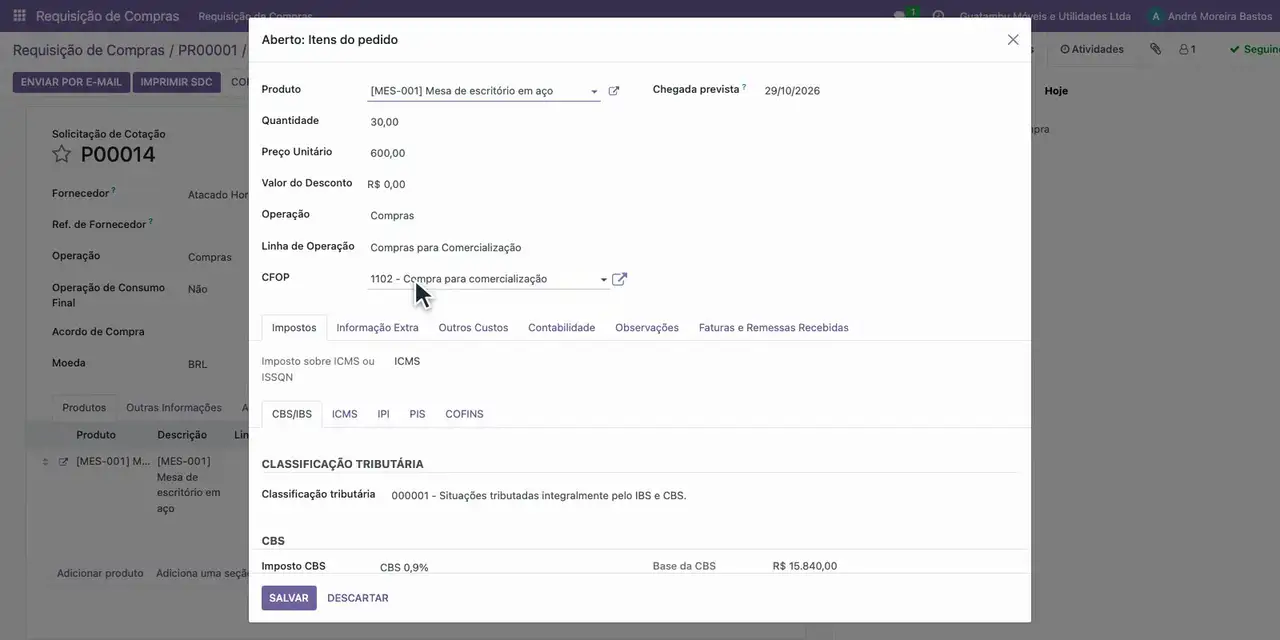Open the IPI tax sub-tab
The height and width of the screenshot is (640, 1280).
point(383,414)
